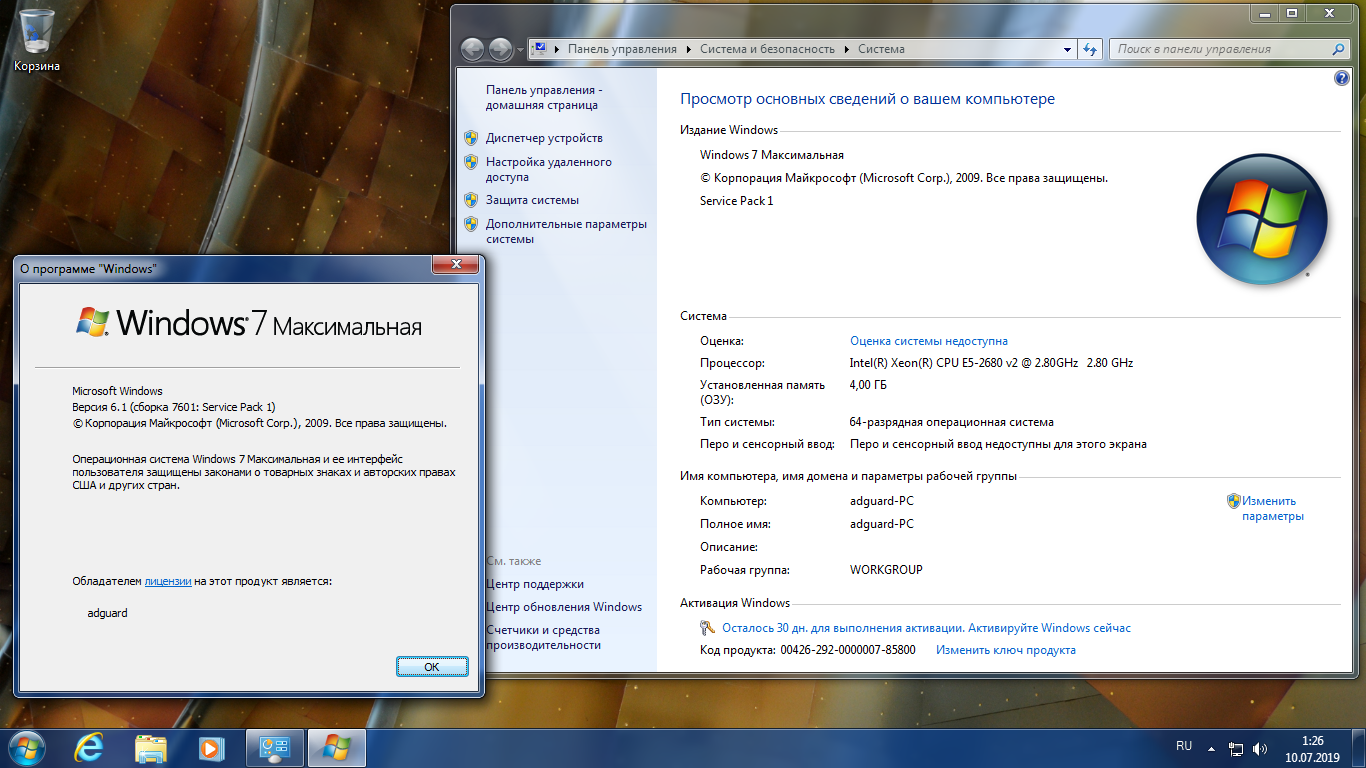This screenshot has height=768, width=1366.
Task: Click shield icon beside Advanced system settings
Action: (471, 224)
